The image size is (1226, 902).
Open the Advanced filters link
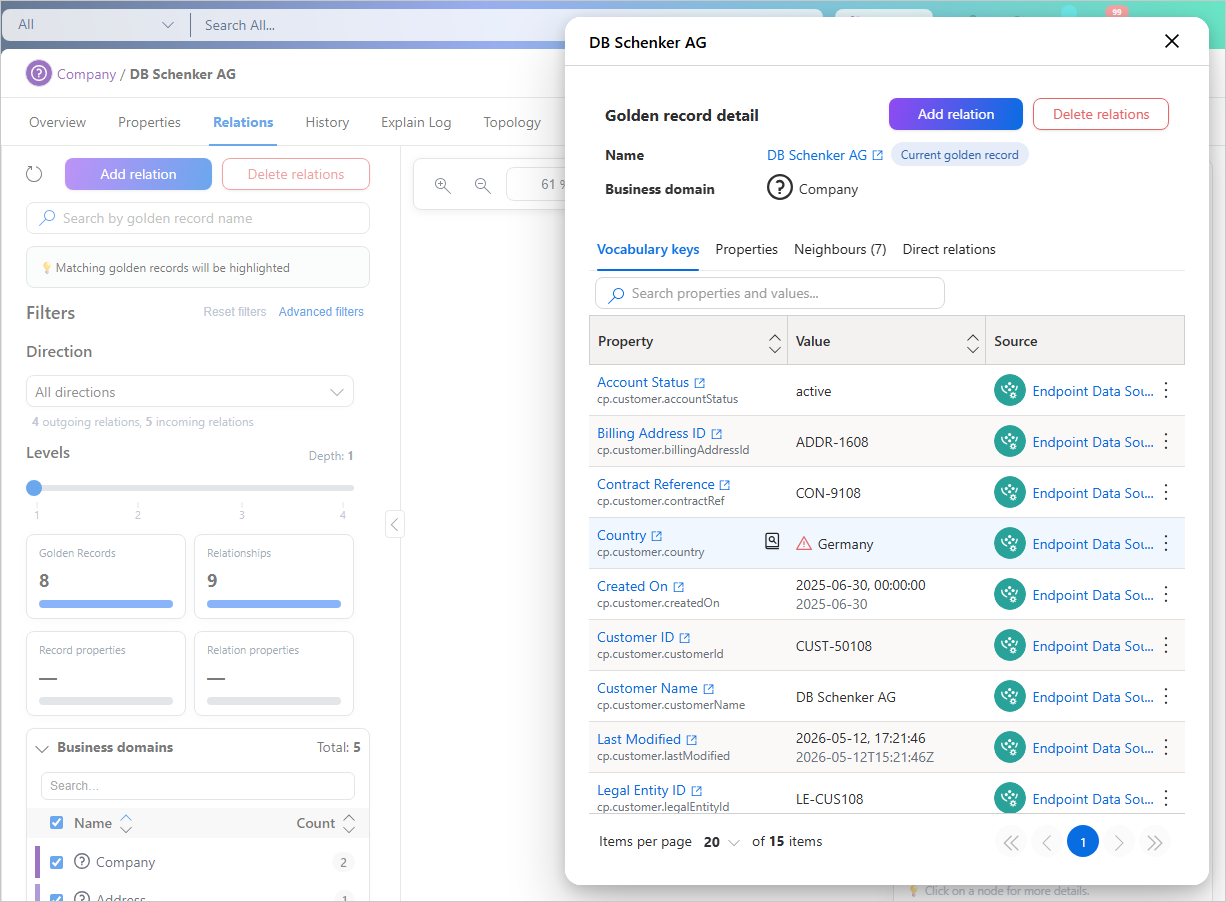321,312
